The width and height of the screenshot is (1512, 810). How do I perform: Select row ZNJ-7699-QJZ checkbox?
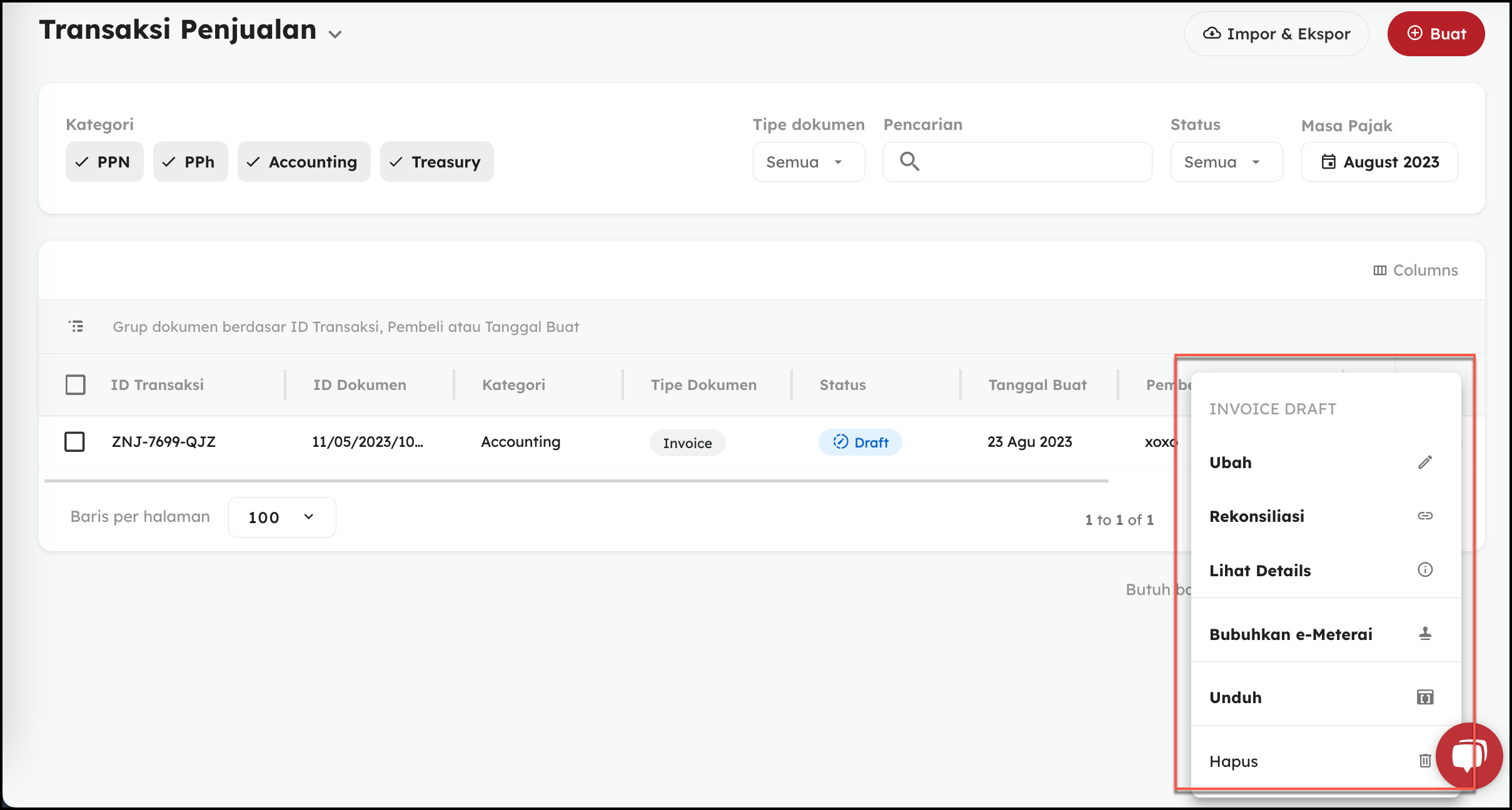(x=75, y=442)
